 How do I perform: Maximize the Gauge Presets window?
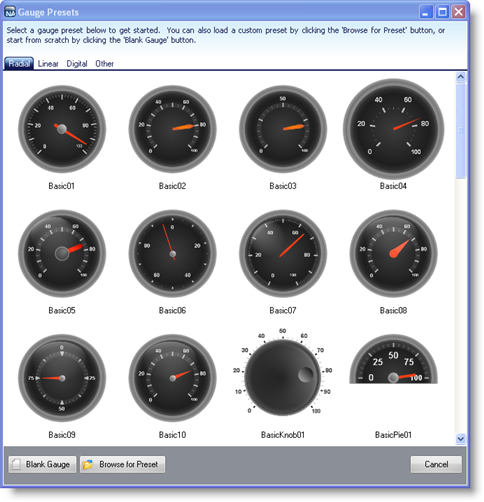[442, 12]
